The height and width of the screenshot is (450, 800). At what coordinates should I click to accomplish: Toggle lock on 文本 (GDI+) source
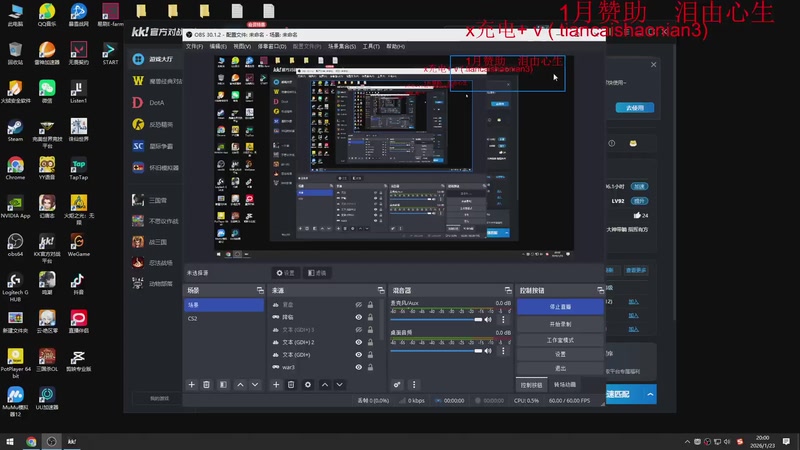370,355
